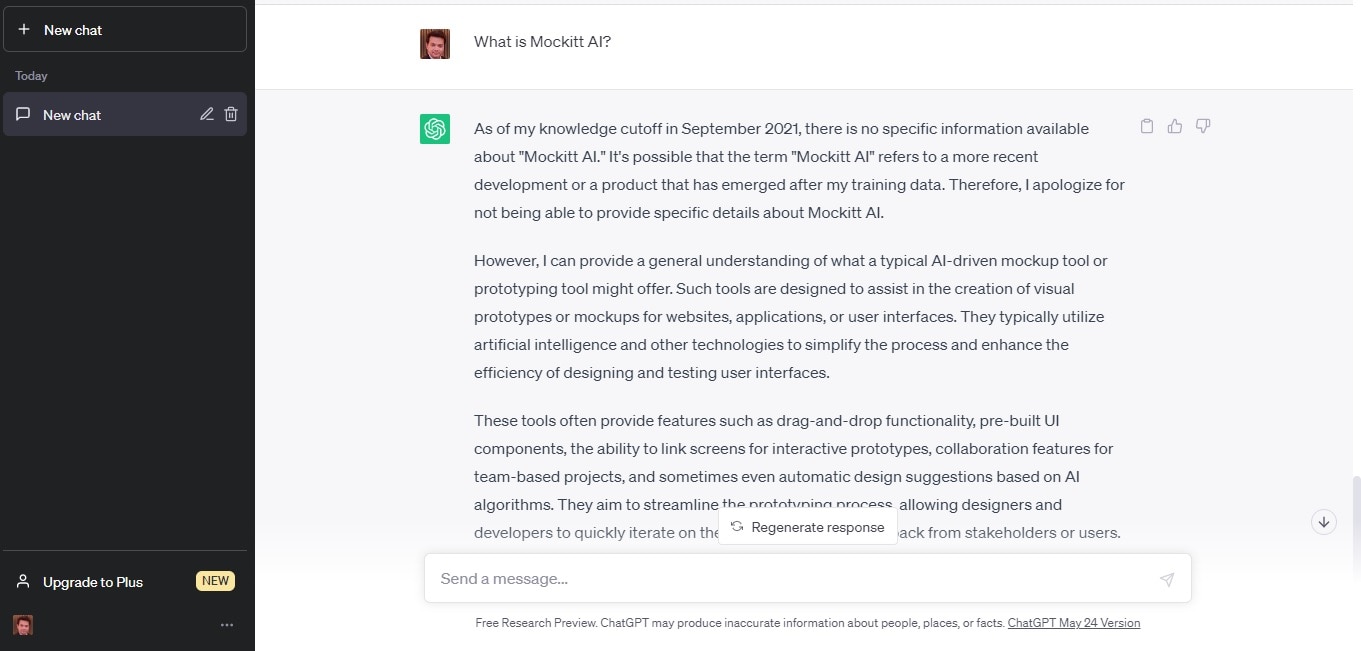Click user profile photo beside the question
Screen dimensions: 1361x651
coord(435,43)
